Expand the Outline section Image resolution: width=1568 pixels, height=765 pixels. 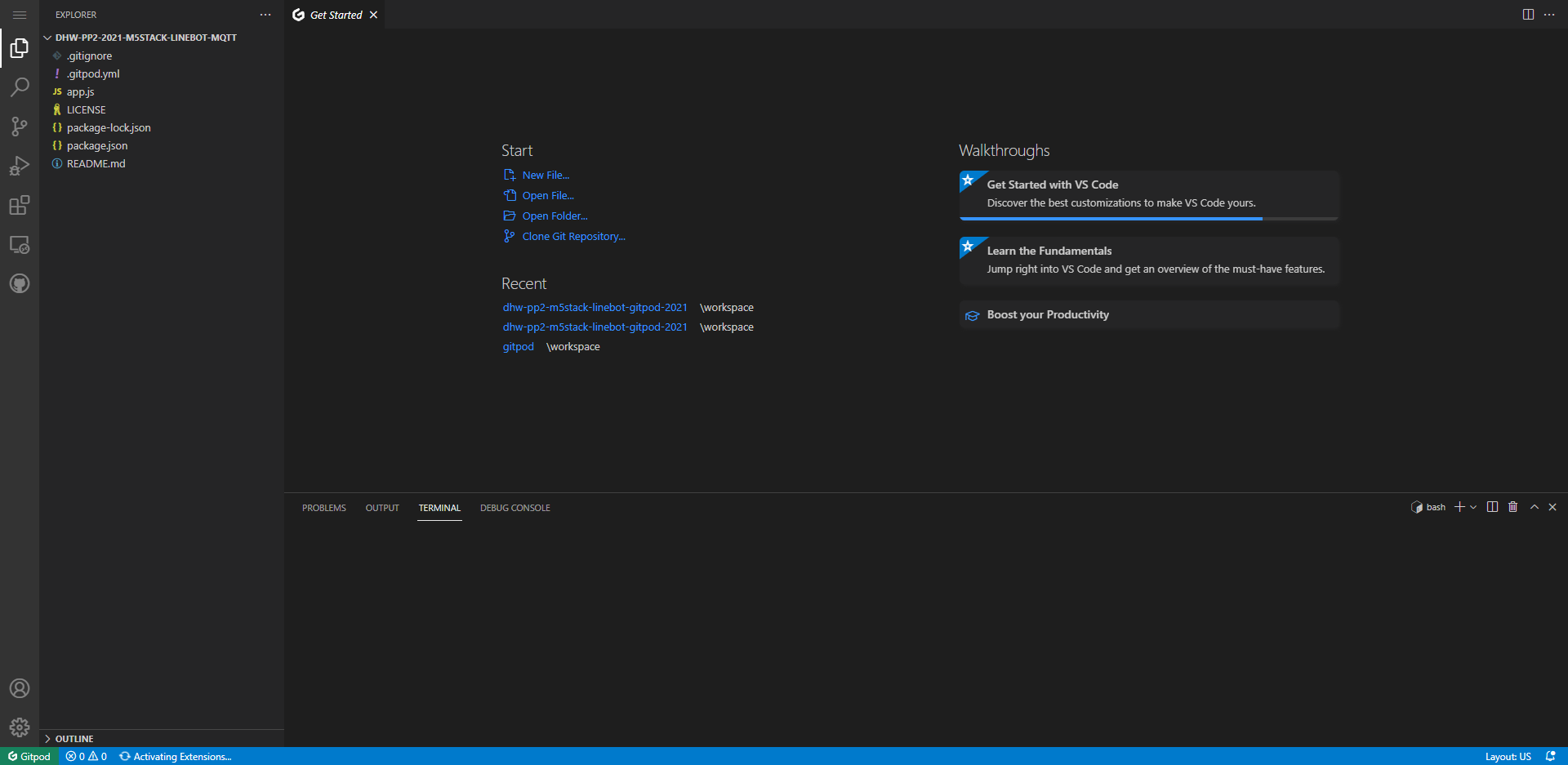(x=162, y=738)
